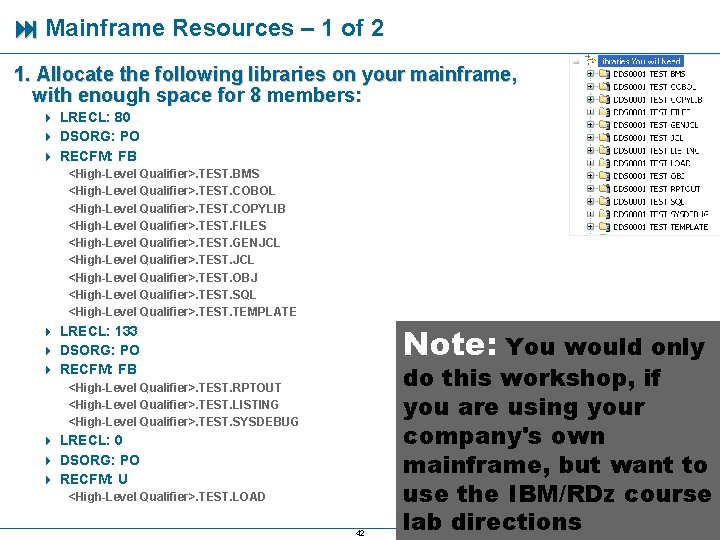This screenshot has height=540, width=720.
Task: Click the 'LRECL: 0' bullet text
Action: tap(91, 440)
